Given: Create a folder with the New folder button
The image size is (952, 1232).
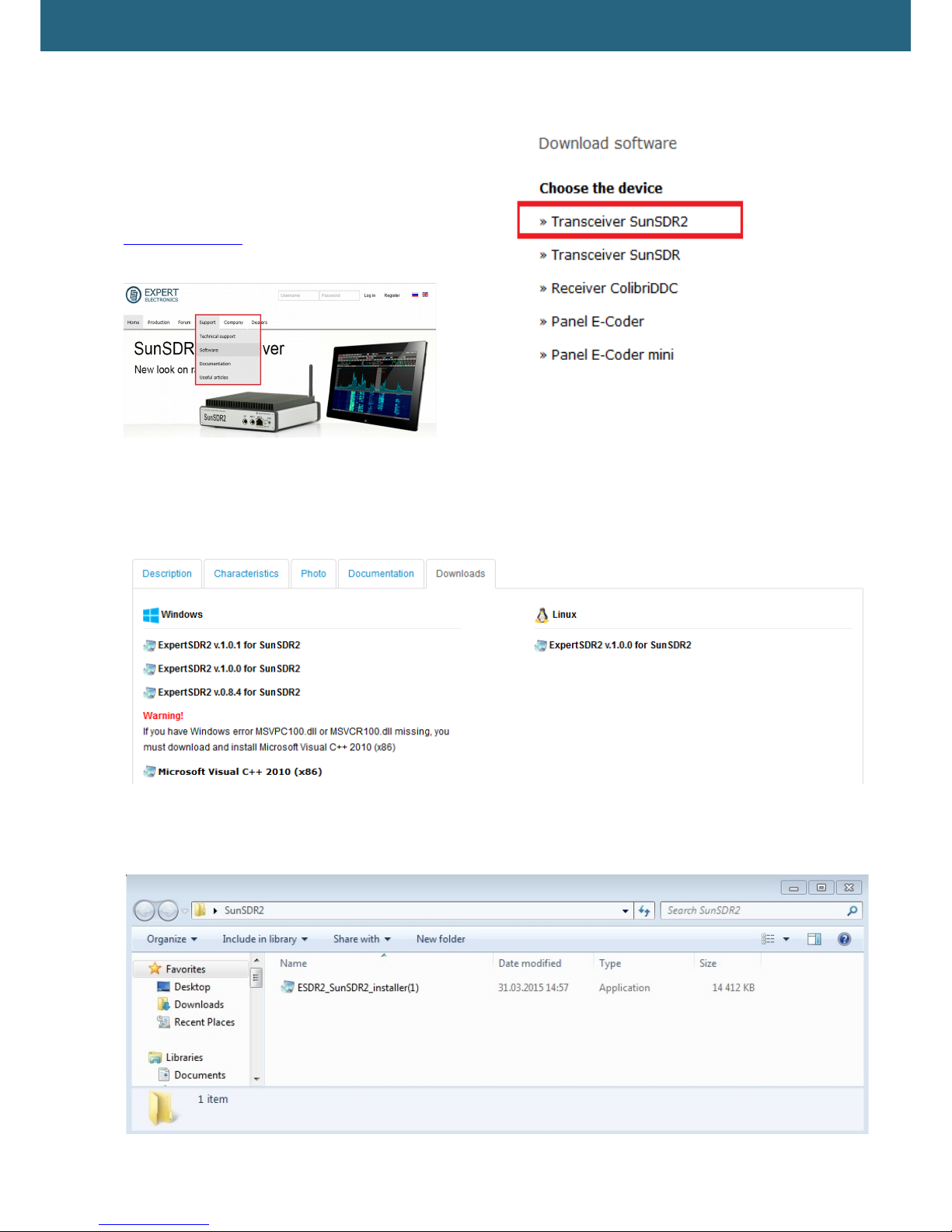Looking at the screenshot, I should pos(441,939).
